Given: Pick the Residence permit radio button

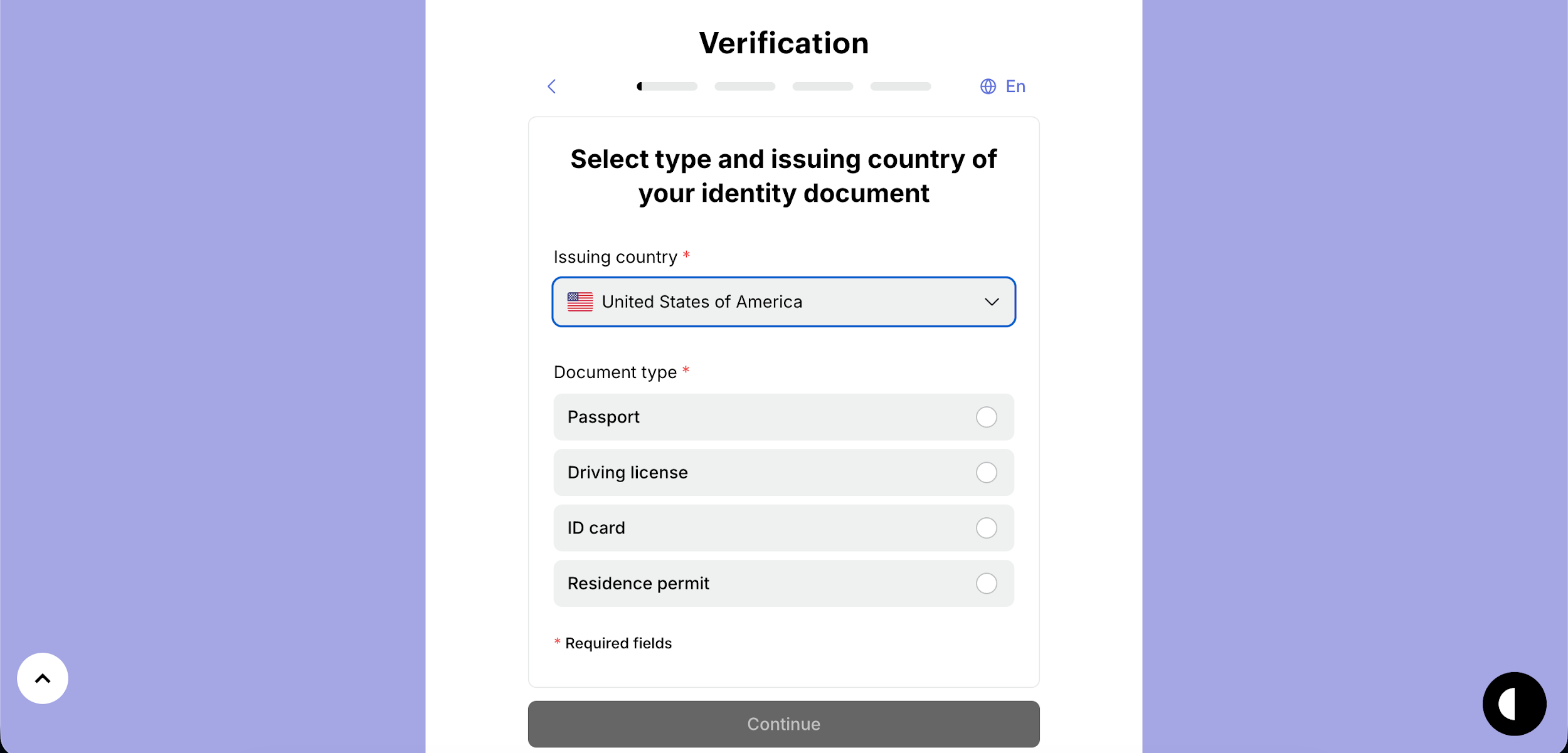Looking at the screenshot, I should click(x=986, y=583).
